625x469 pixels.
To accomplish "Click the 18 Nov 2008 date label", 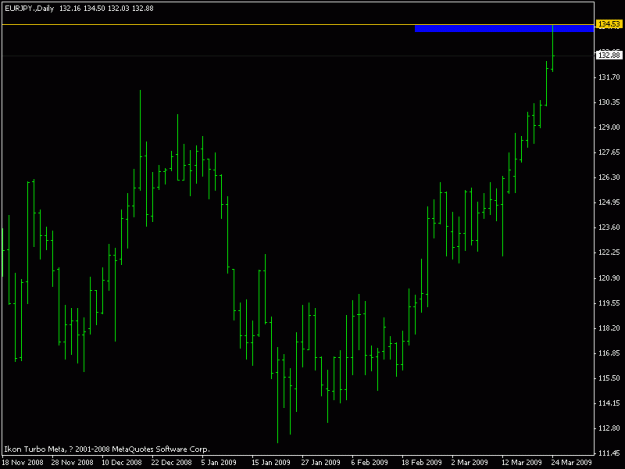I will [23, 463].
